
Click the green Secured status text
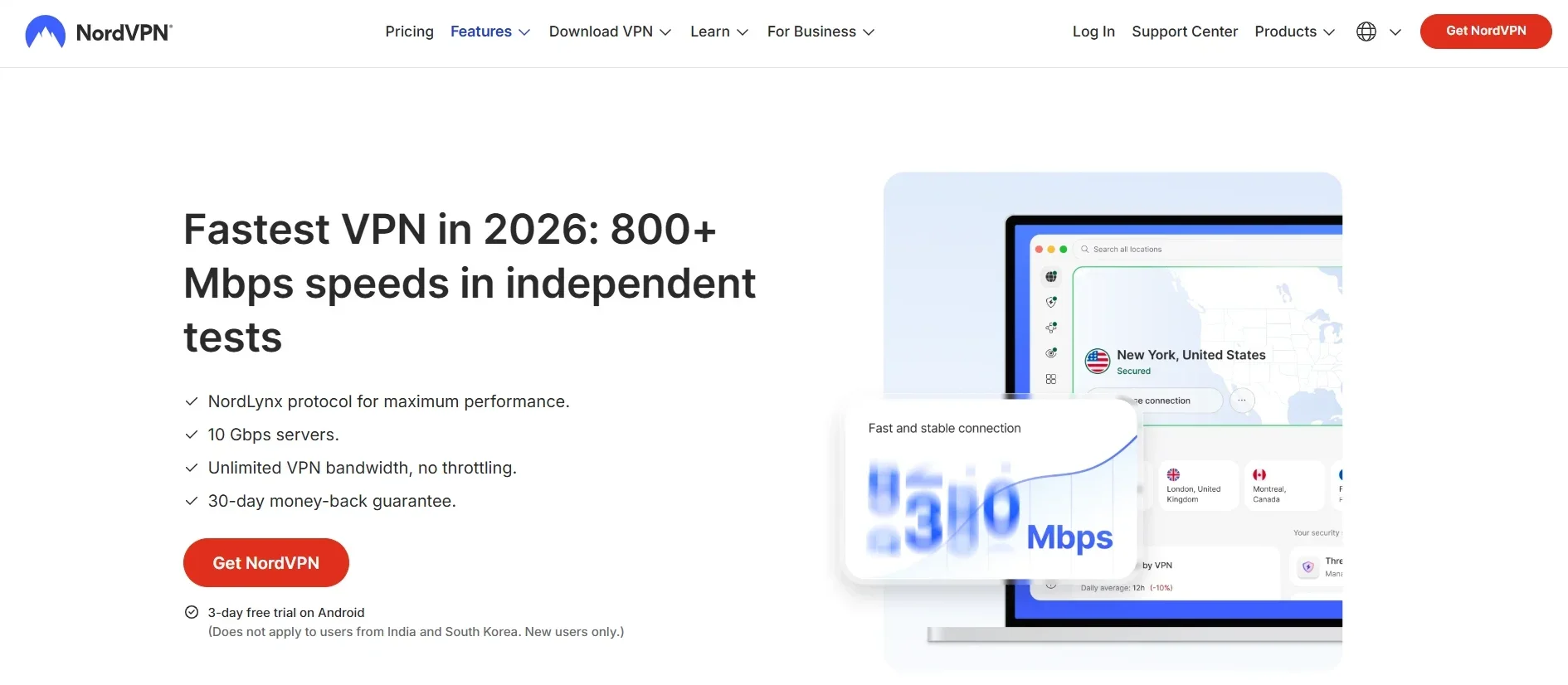point(1133,371)
